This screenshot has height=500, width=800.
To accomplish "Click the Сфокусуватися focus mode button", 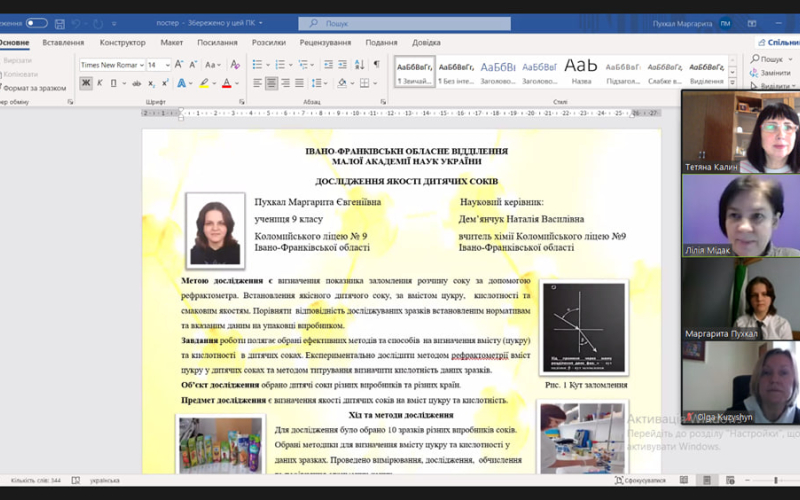I will 640,480.
